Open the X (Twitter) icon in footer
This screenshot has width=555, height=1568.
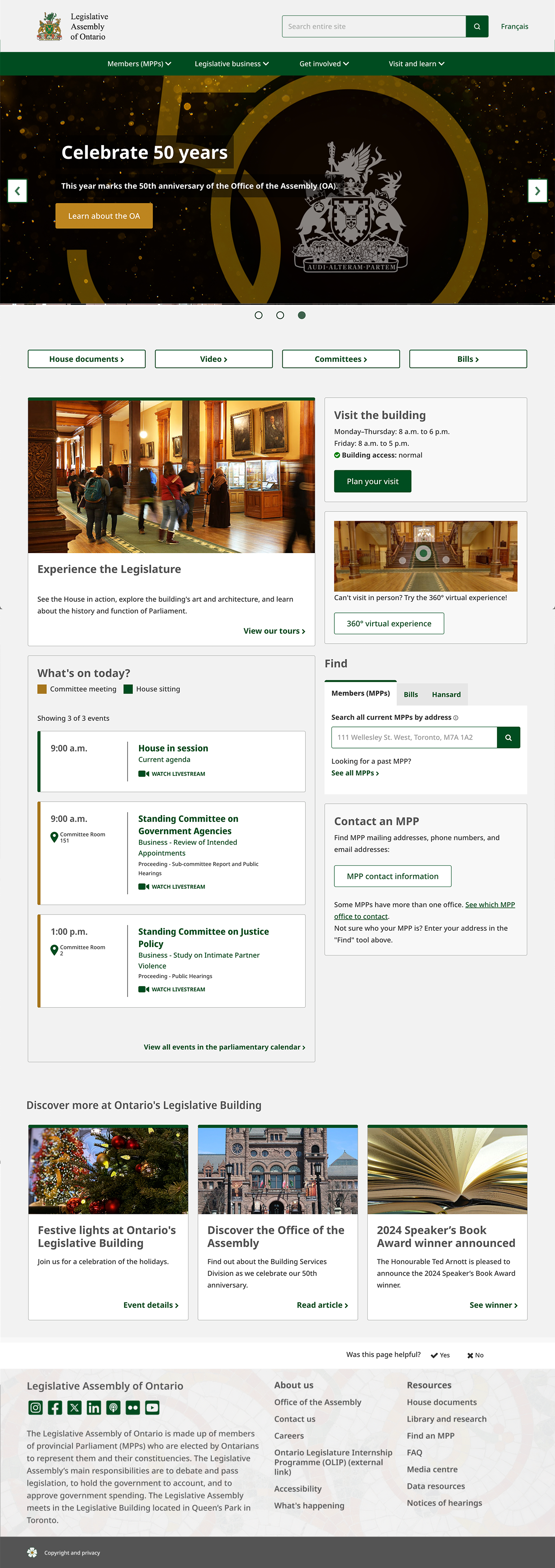74,1407
